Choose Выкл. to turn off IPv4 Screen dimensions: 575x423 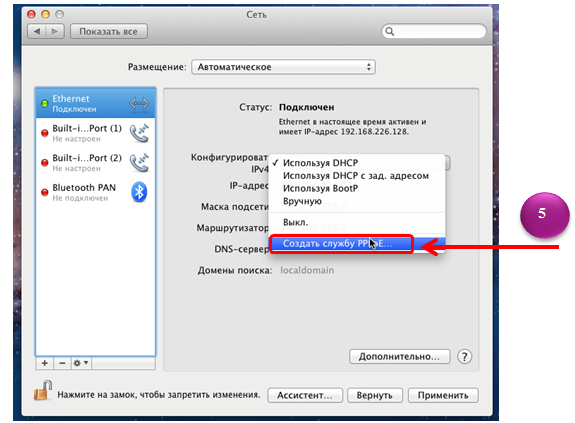[296, 222]
